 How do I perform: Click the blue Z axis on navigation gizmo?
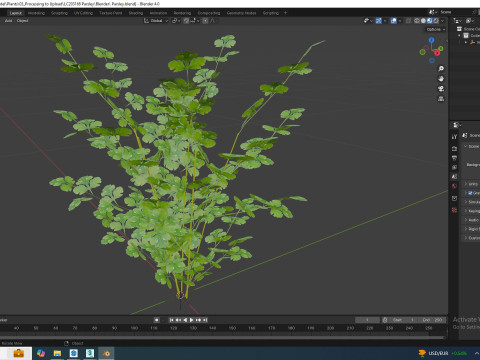(x=432, y=40)
